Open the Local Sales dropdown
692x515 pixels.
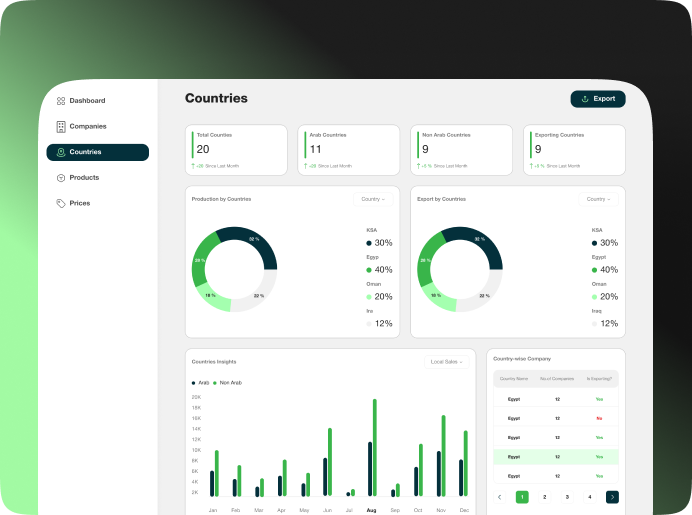point(447,362)
